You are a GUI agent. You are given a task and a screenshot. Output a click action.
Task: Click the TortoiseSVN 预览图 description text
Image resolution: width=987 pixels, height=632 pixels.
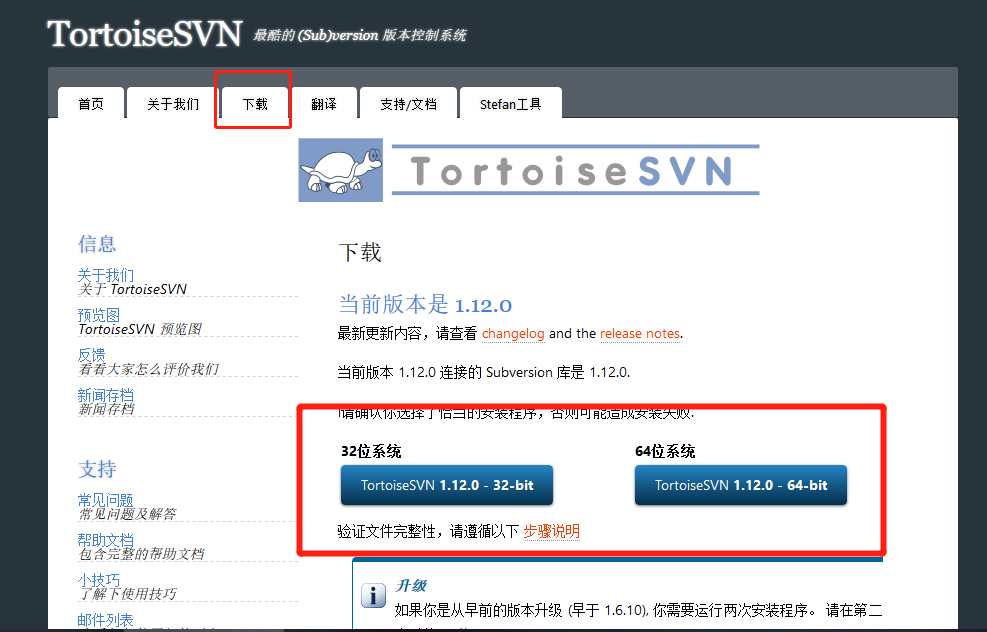coord(140,329)
